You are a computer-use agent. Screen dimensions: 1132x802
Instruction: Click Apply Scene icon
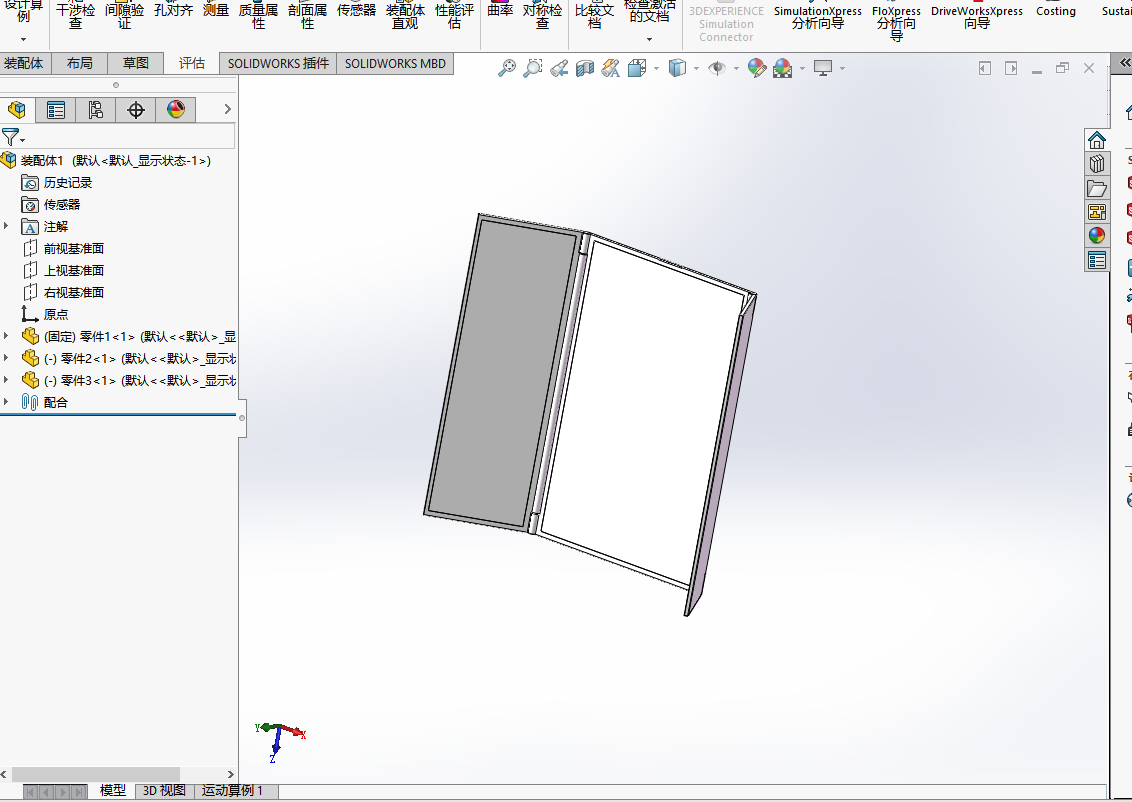(x=783, y=68)
